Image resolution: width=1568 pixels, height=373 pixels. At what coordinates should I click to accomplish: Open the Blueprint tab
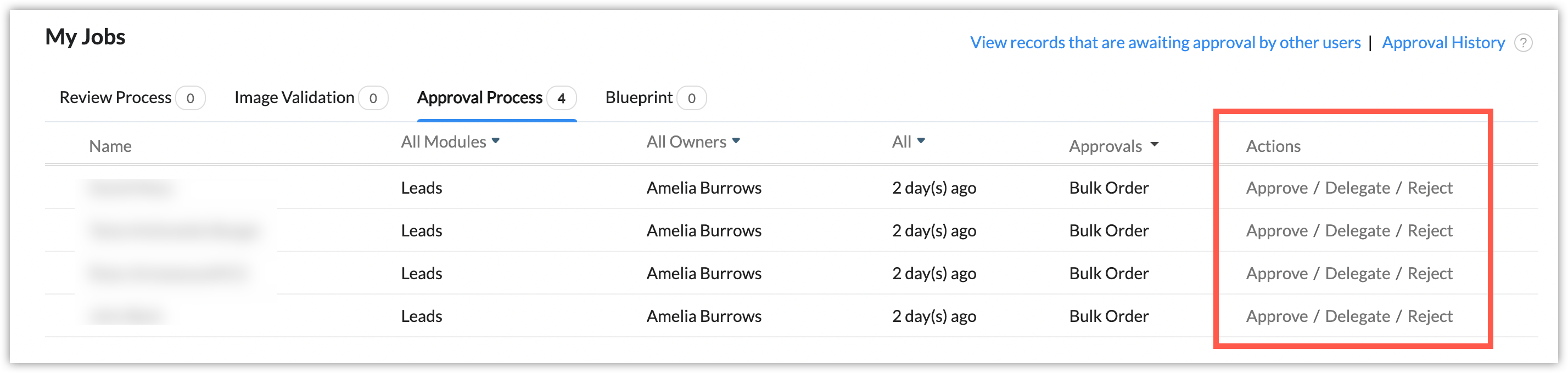click(639, 97)
